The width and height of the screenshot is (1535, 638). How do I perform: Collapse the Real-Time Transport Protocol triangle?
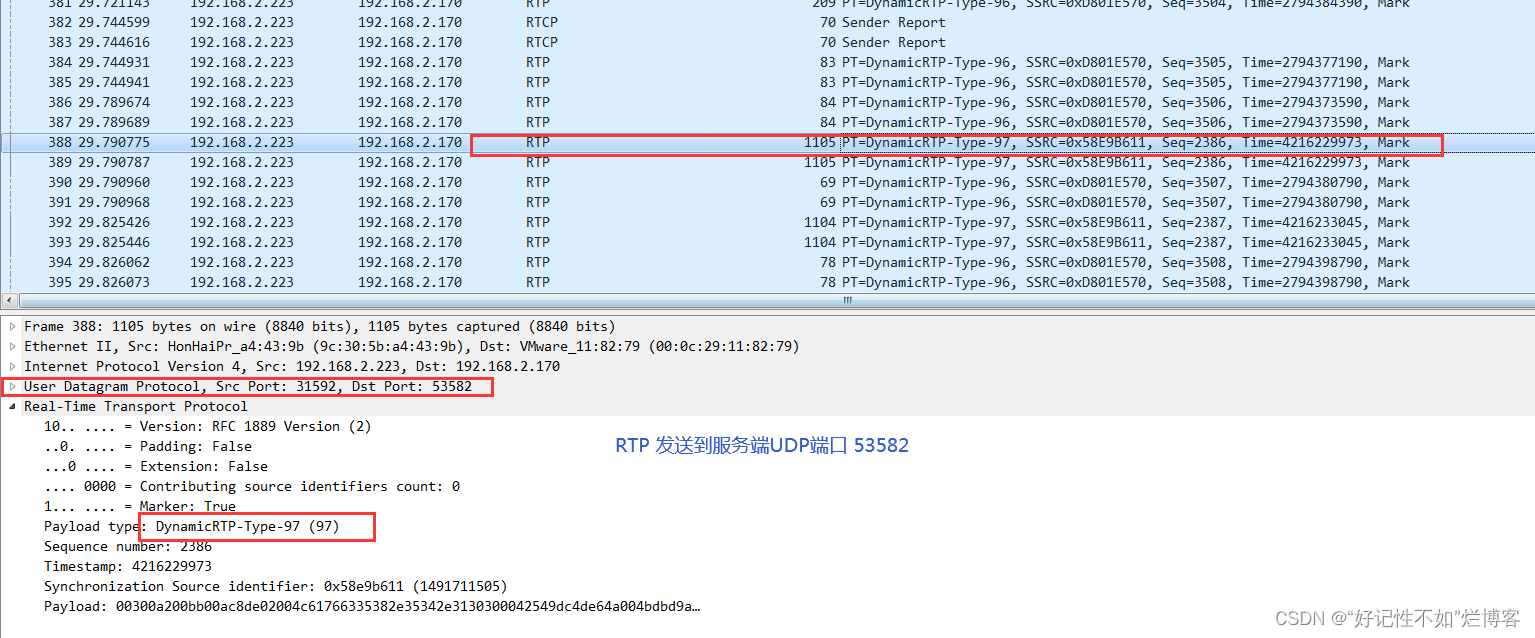[x=12, y=406]
